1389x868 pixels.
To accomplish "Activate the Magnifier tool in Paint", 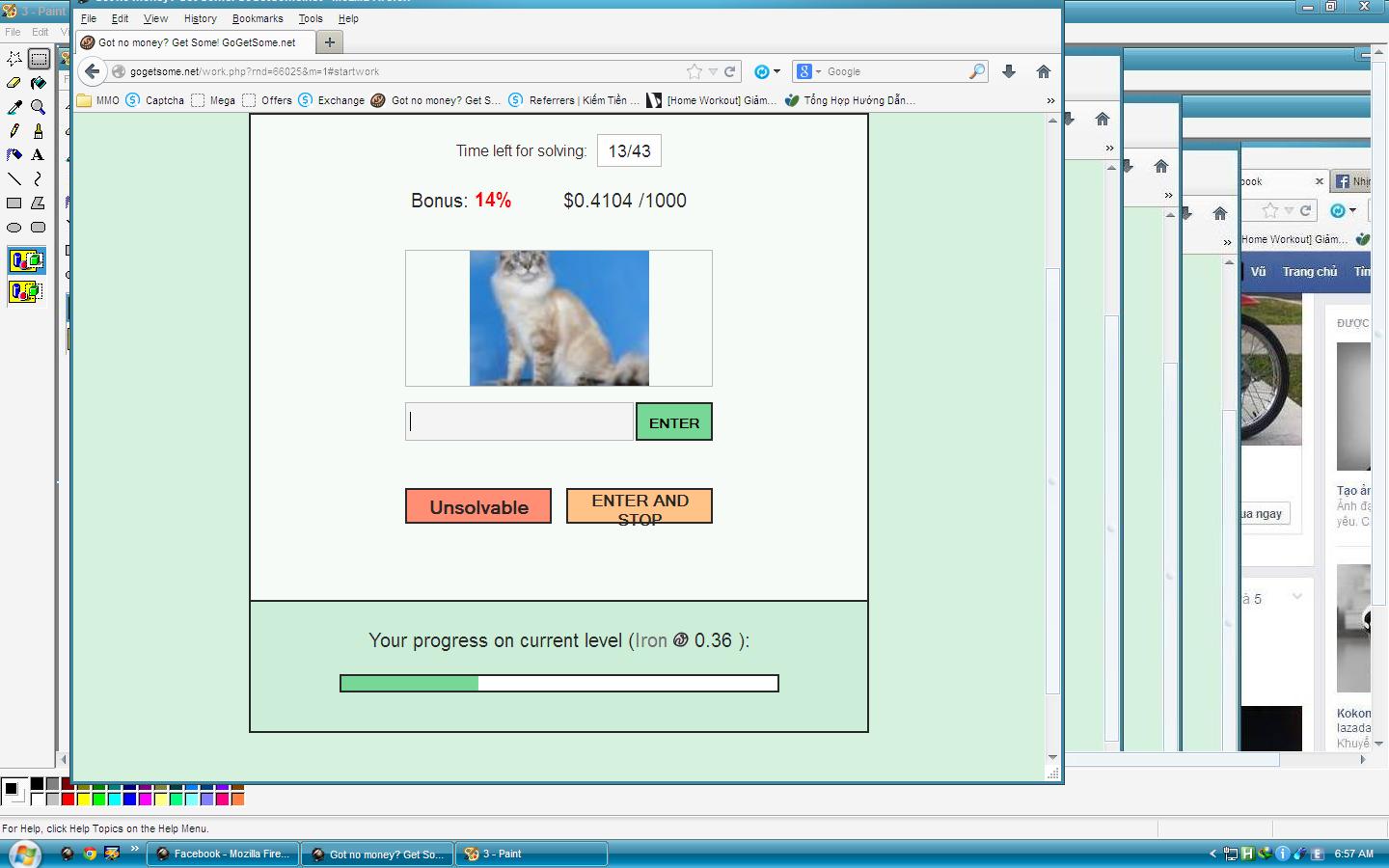I will 39,107.
